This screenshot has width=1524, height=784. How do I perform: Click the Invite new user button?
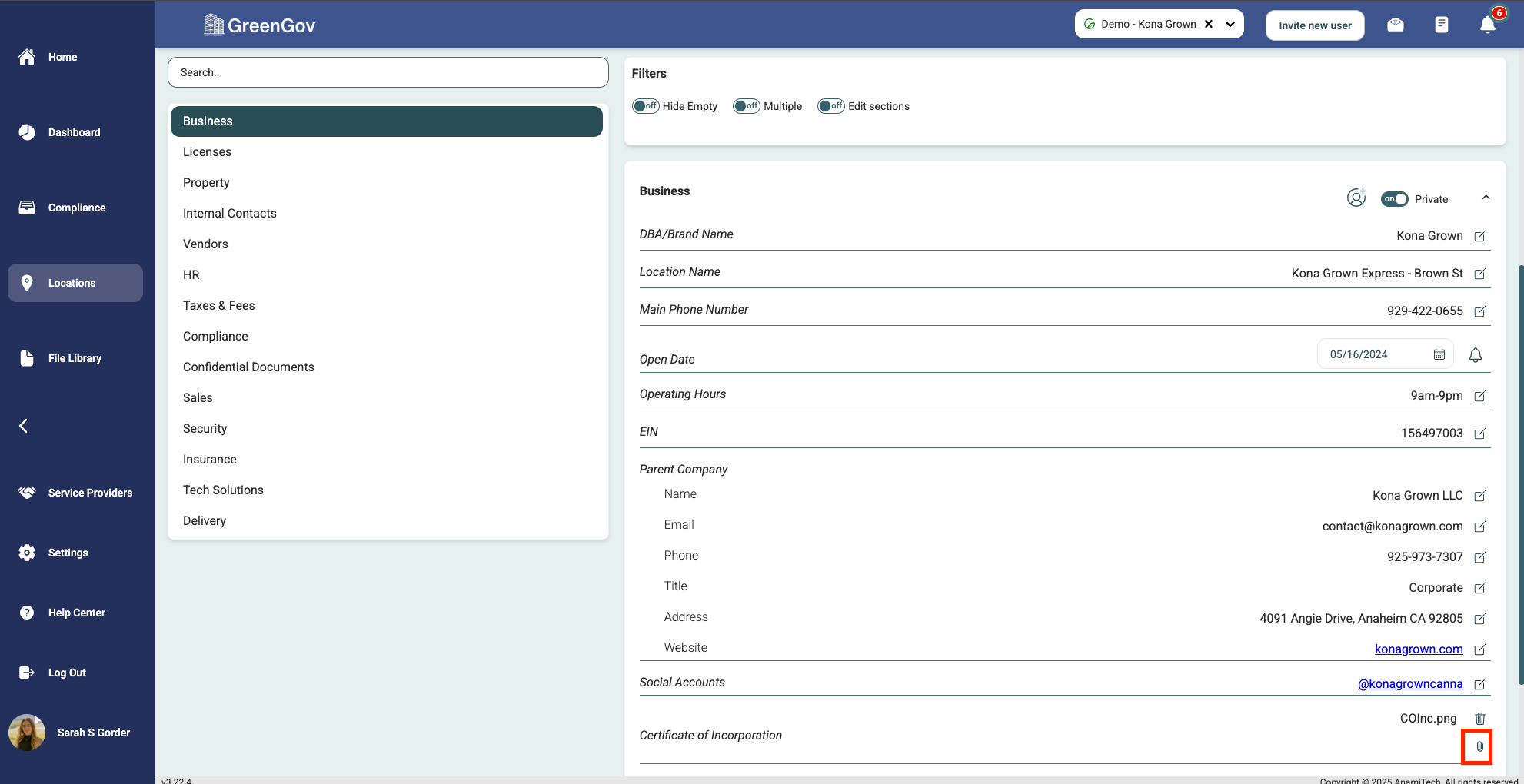pos(1315,25)
